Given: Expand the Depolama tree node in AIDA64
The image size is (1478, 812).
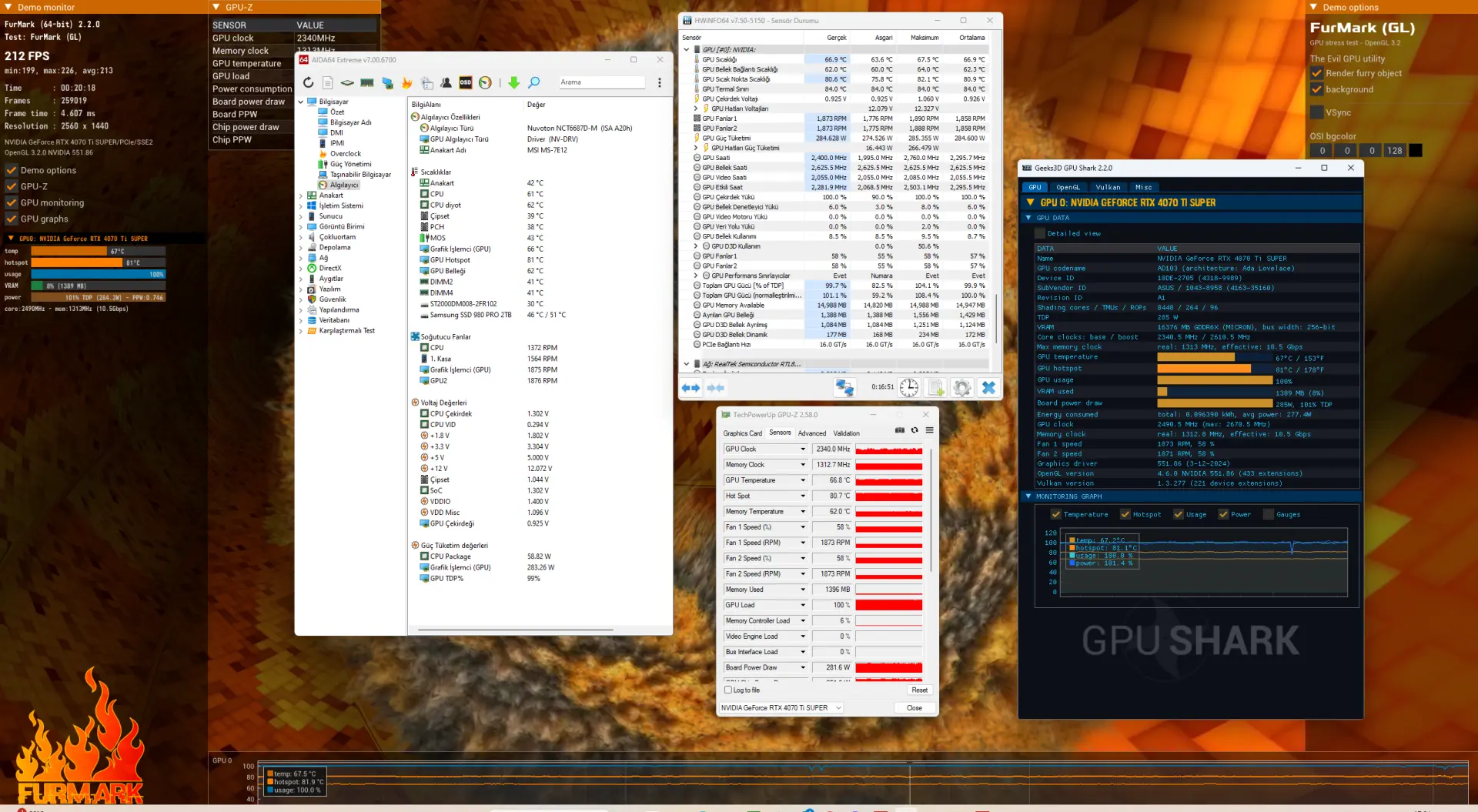Looking at the screenshot, I should pos(301,248).
